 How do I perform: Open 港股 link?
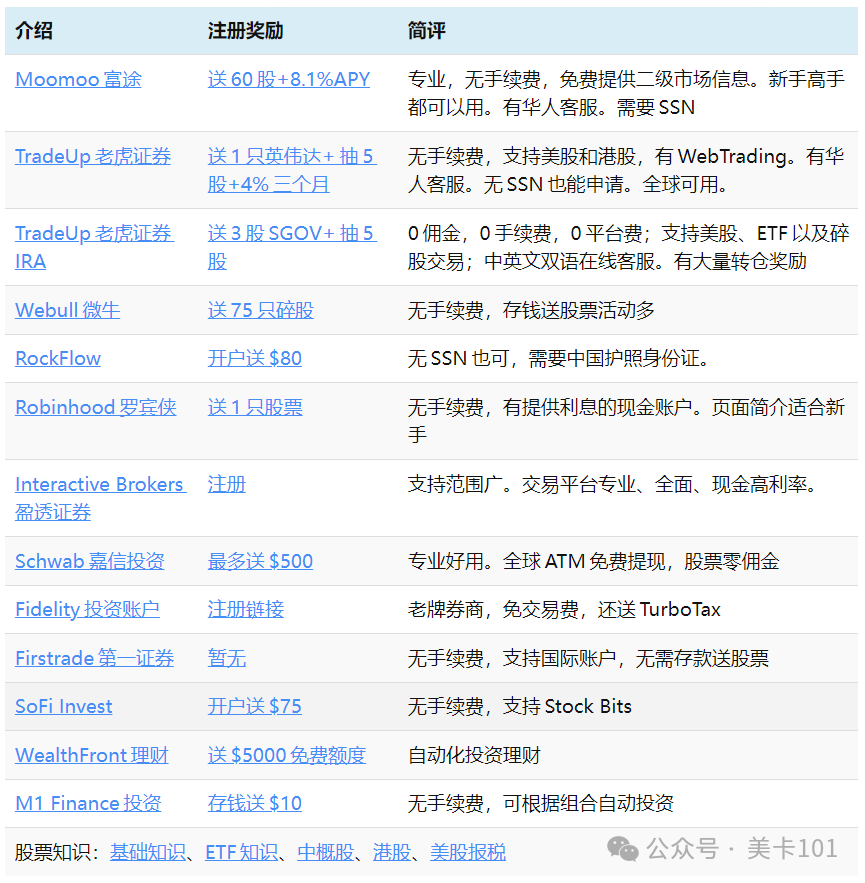point(392,853)
